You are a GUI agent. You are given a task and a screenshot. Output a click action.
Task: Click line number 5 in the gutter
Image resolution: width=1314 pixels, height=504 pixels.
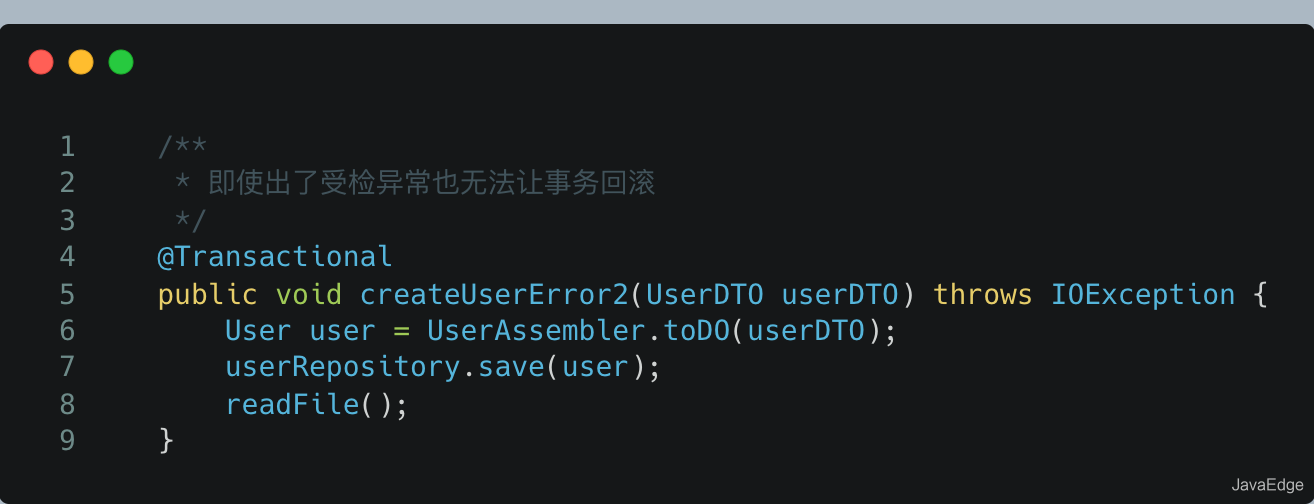click(x=67, y=295)
